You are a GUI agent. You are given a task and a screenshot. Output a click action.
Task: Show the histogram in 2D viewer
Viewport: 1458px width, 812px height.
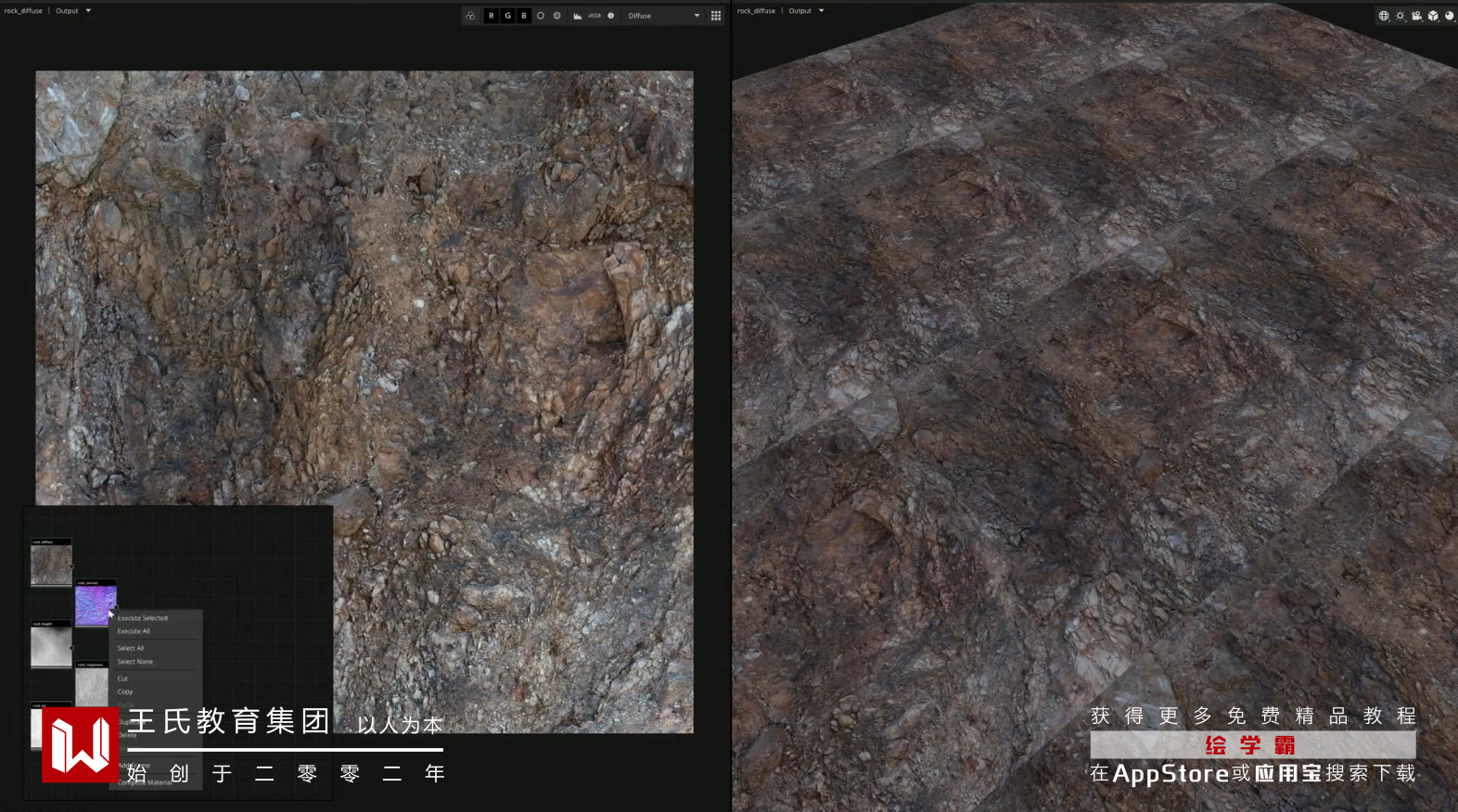click(577, 16)
